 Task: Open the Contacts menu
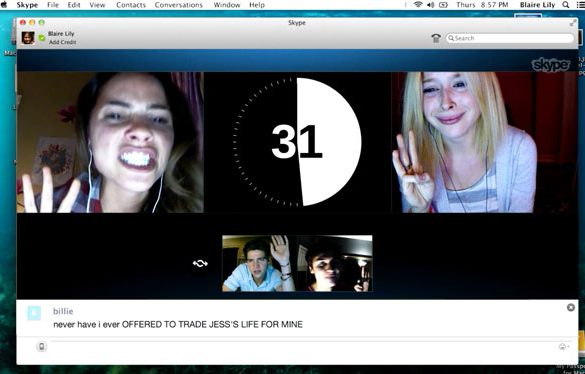131,5
